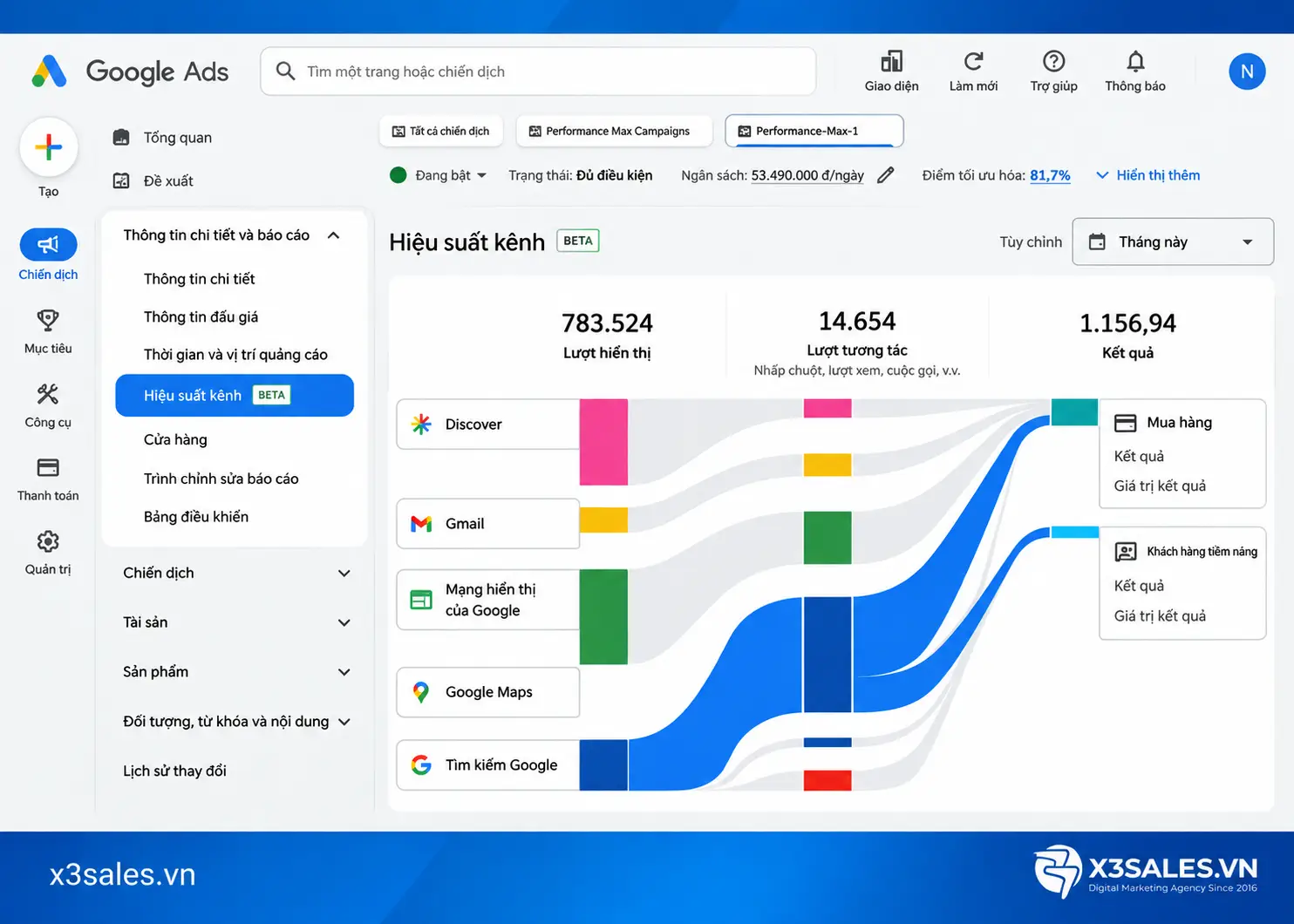This screenshot has width=1294, height=924.
Task: Click the Đề xuất recommendations icon
Action: pos(121,180)
